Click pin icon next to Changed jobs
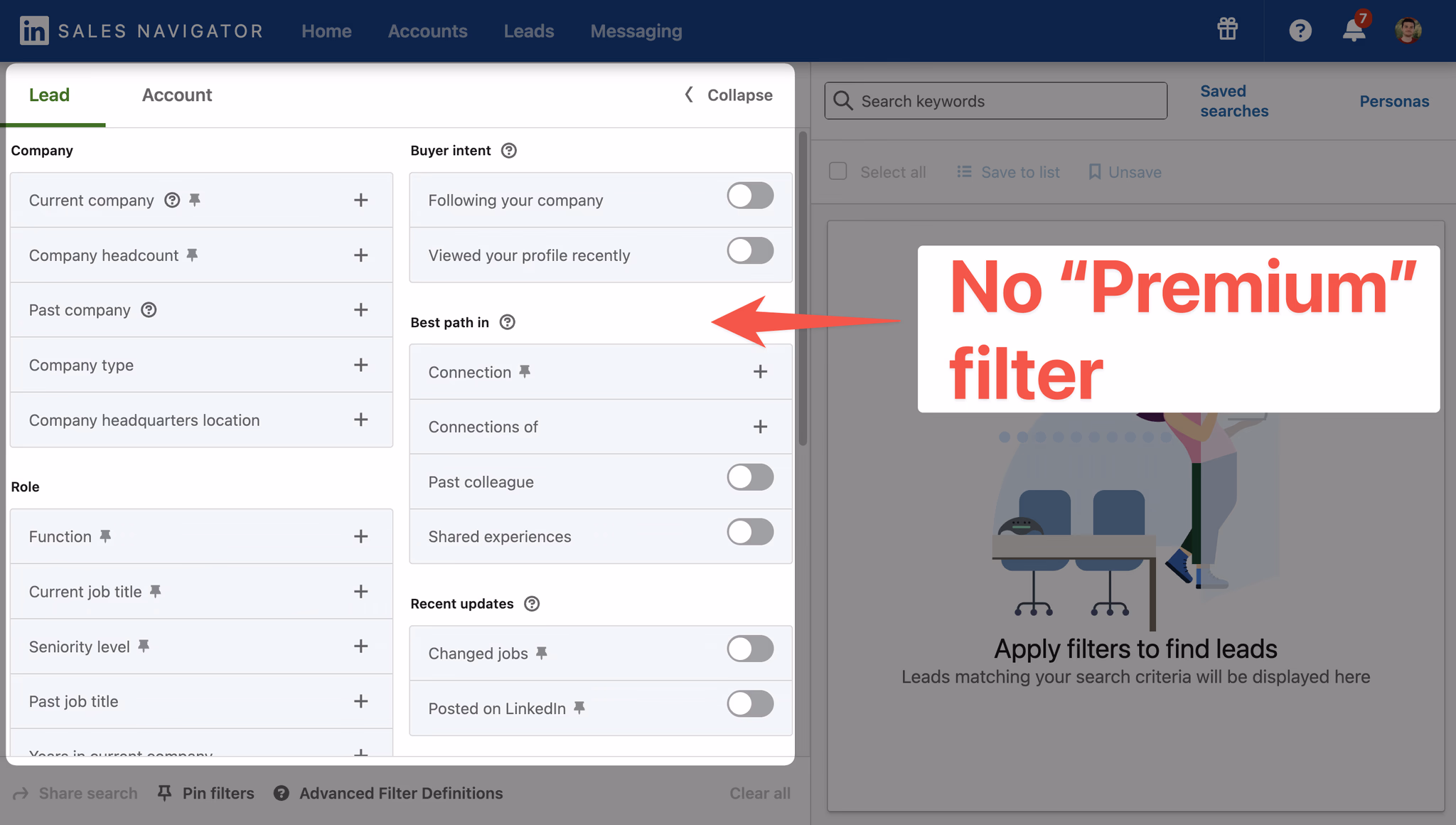This screenshot has height=825, width=1456. click(x=542, y=653)
